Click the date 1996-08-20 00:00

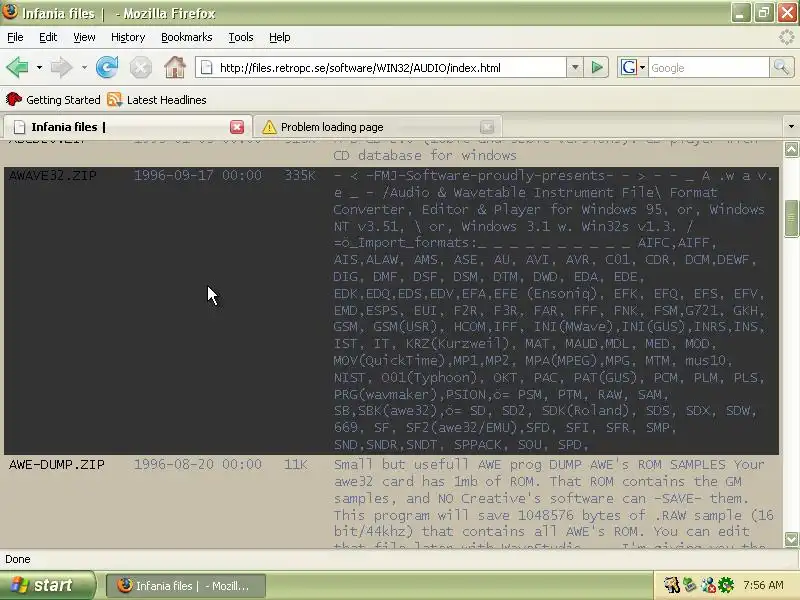[198, 464]
